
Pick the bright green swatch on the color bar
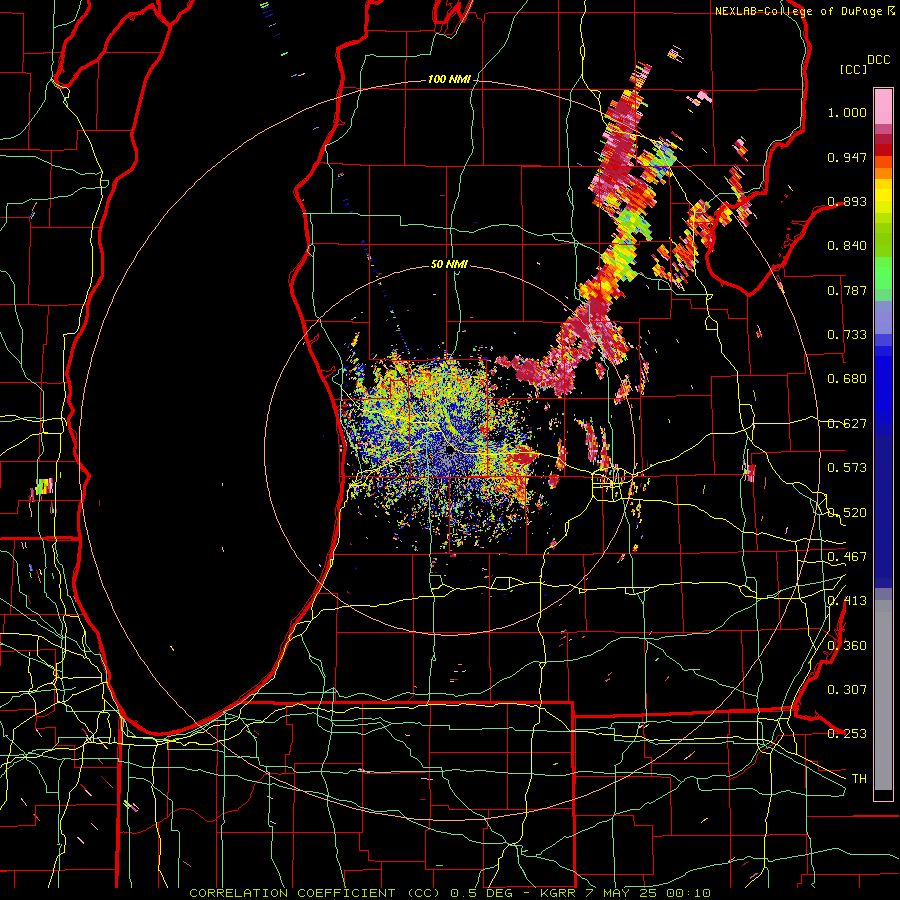click(x=883, y=273)
